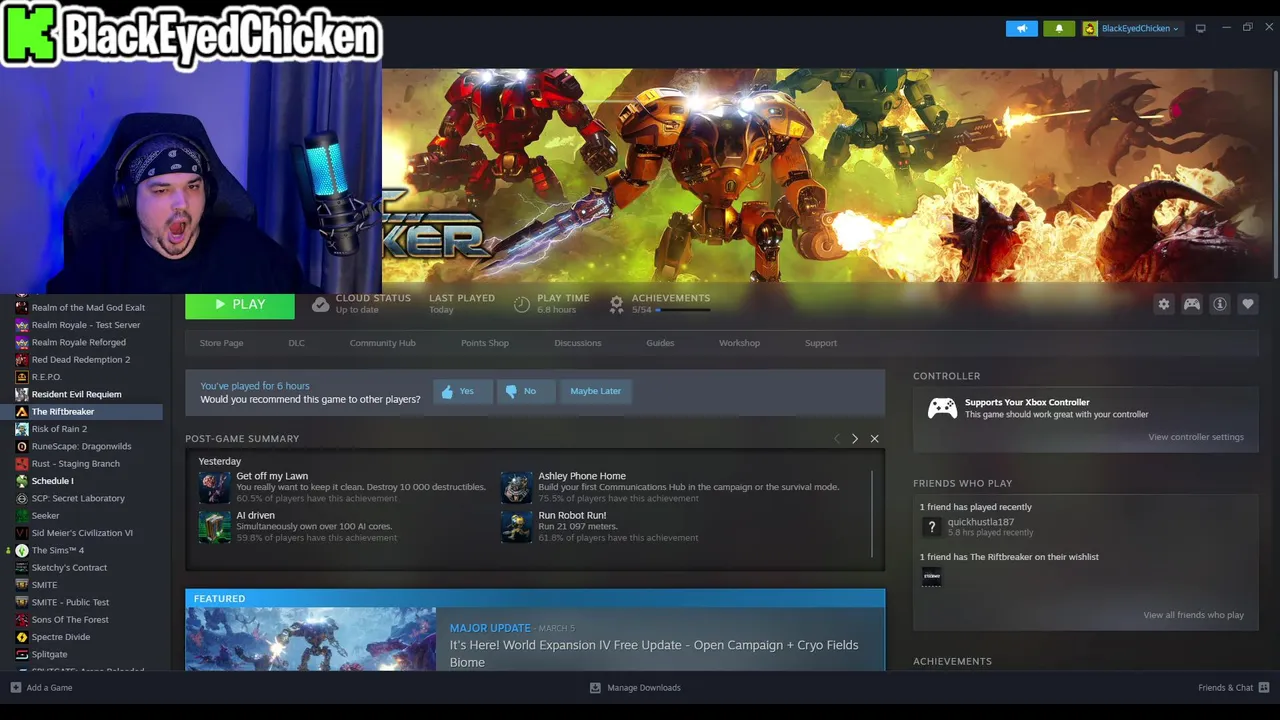1280x720 pixels.
Task: Click the Big Picture mode monitor icon
Action: [1201, 28]
